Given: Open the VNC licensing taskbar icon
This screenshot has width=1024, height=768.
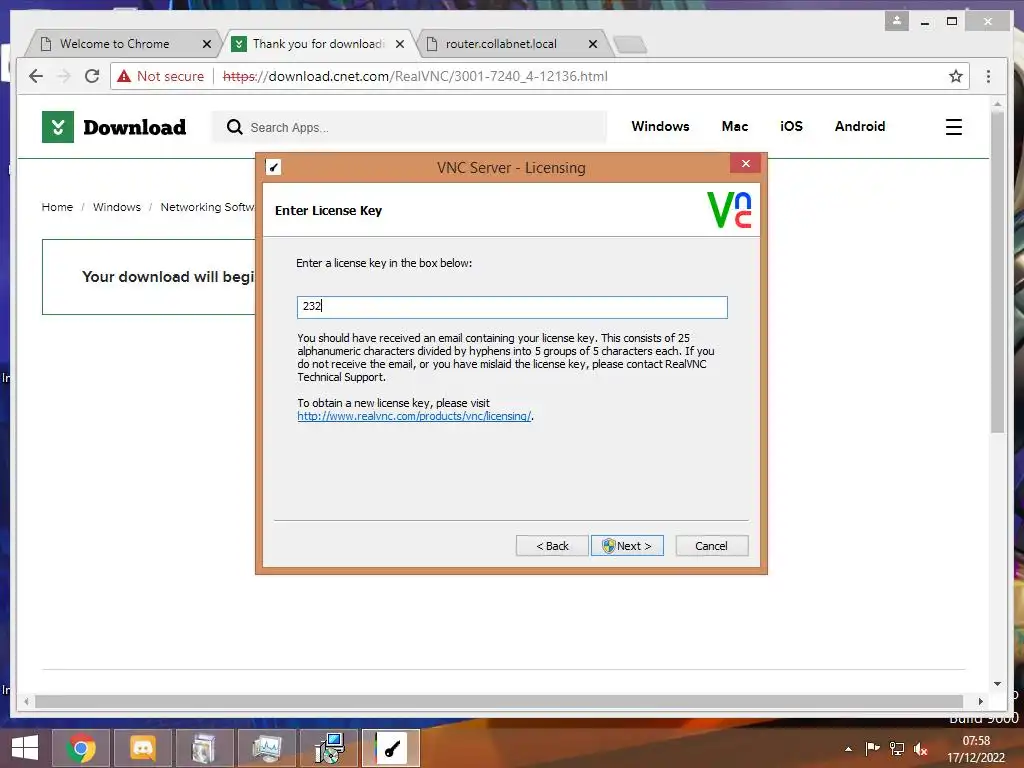Looking at the screenshot, I should point(391,748).
